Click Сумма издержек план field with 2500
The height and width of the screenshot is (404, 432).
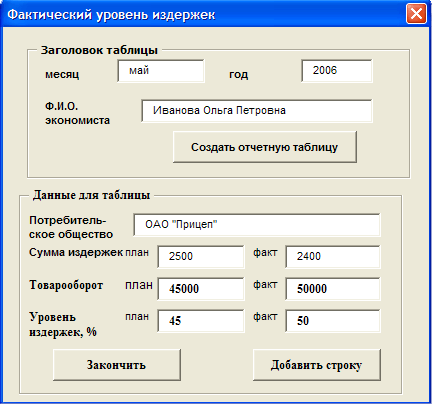click(201, 257)
